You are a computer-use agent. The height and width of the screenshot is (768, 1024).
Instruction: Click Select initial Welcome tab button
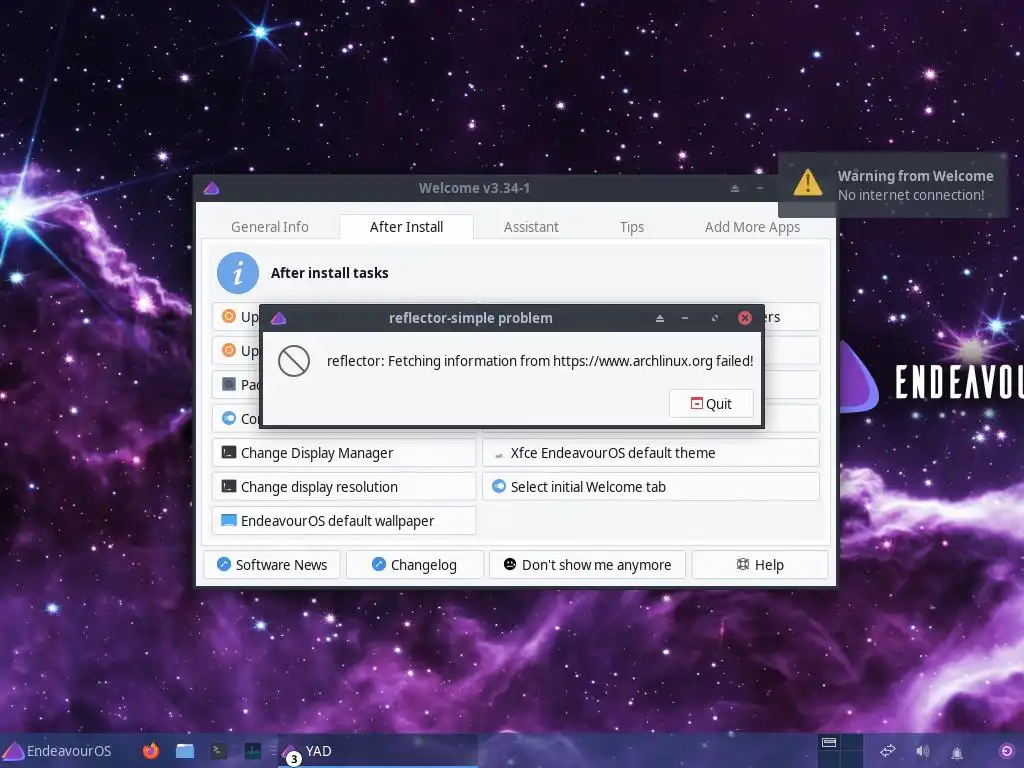[x=650, y=487]
